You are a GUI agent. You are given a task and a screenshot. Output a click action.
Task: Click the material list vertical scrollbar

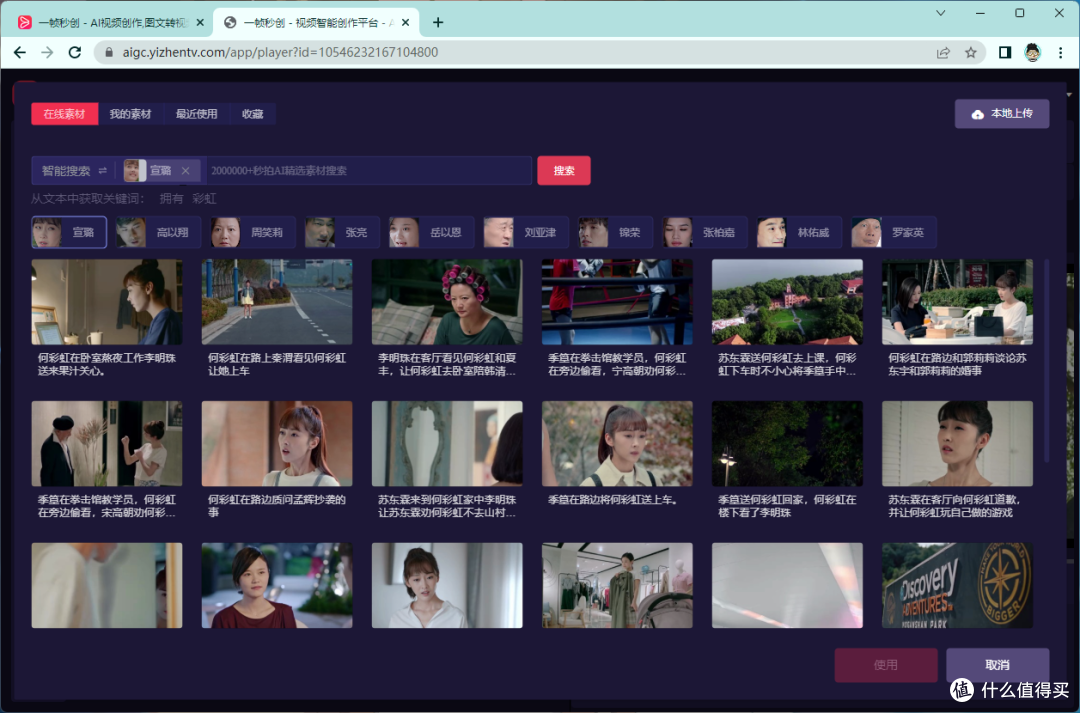[x=1046, y=361]
